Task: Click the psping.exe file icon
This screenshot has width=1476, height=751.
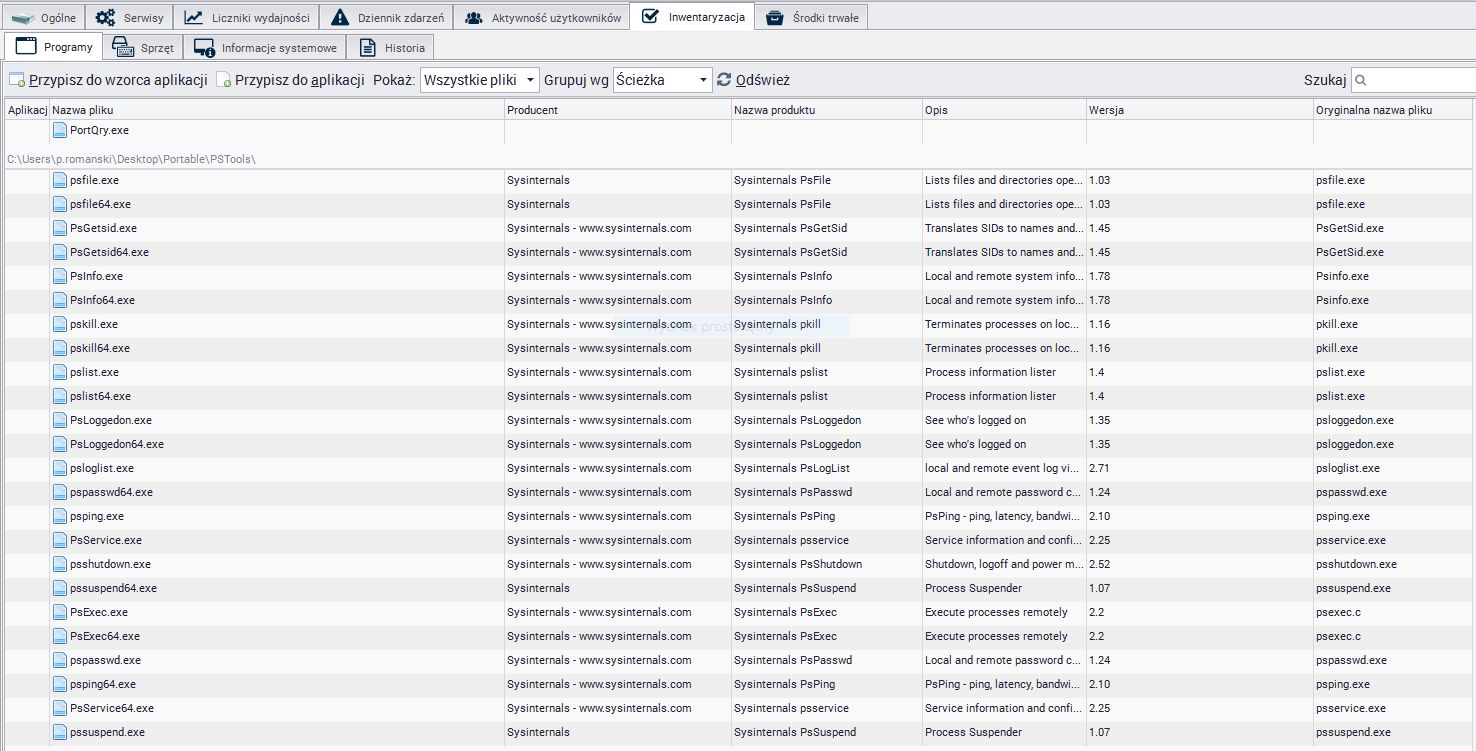Action: pos(60,517)
